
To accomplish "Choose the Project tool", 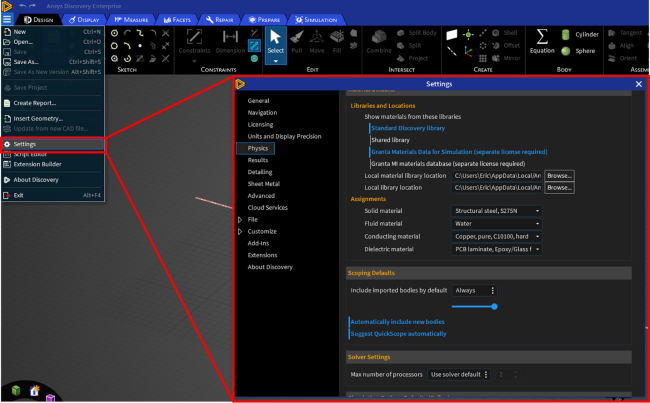I will (412, 58).
